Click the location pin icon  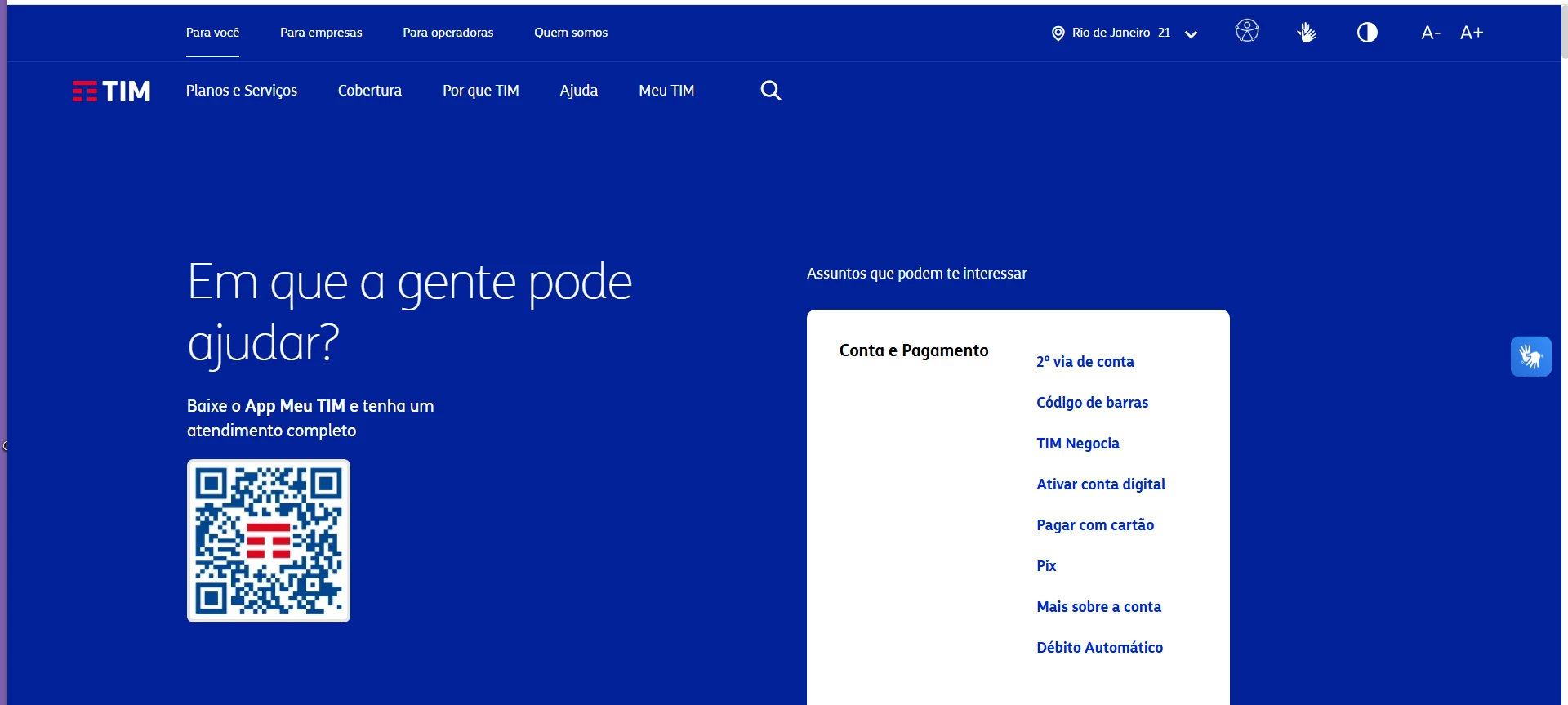click(x=1058, y=33)
